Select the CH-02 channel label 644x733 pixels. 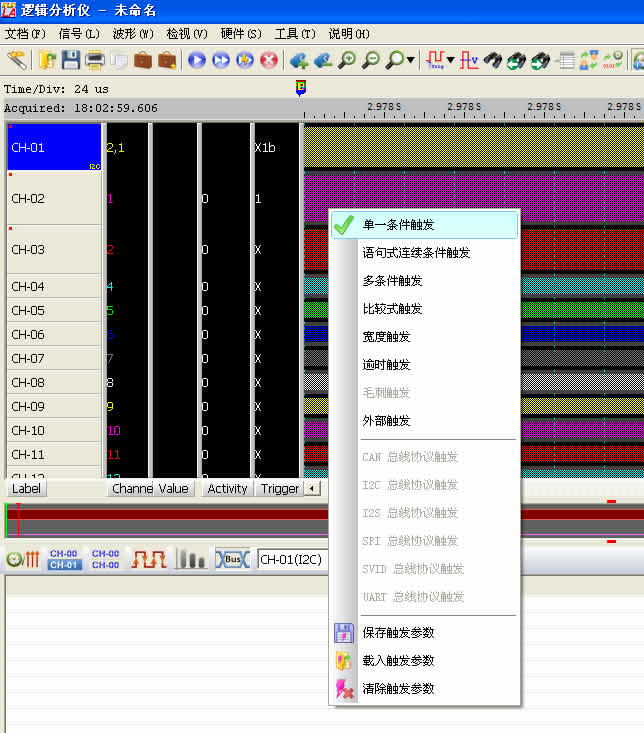click(54, 198)
